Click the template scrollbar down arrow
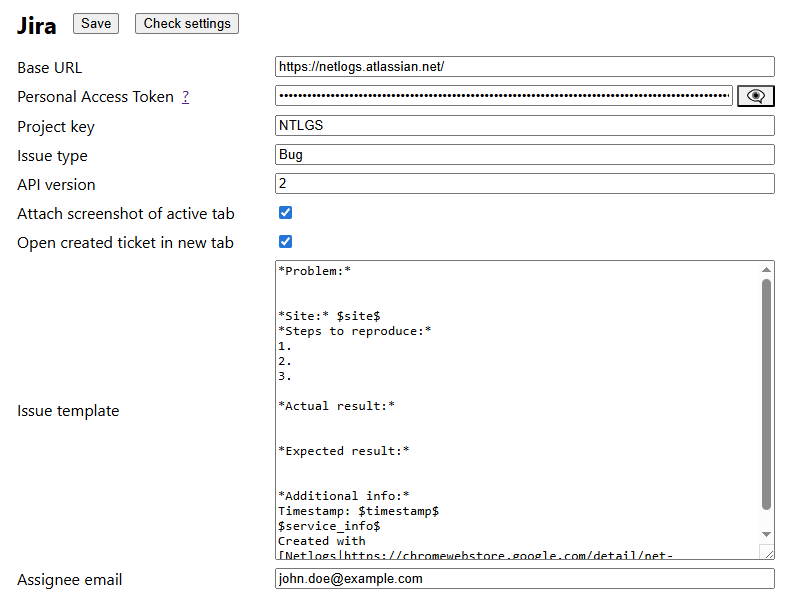The image size is (799, 600). pos(766,534)
